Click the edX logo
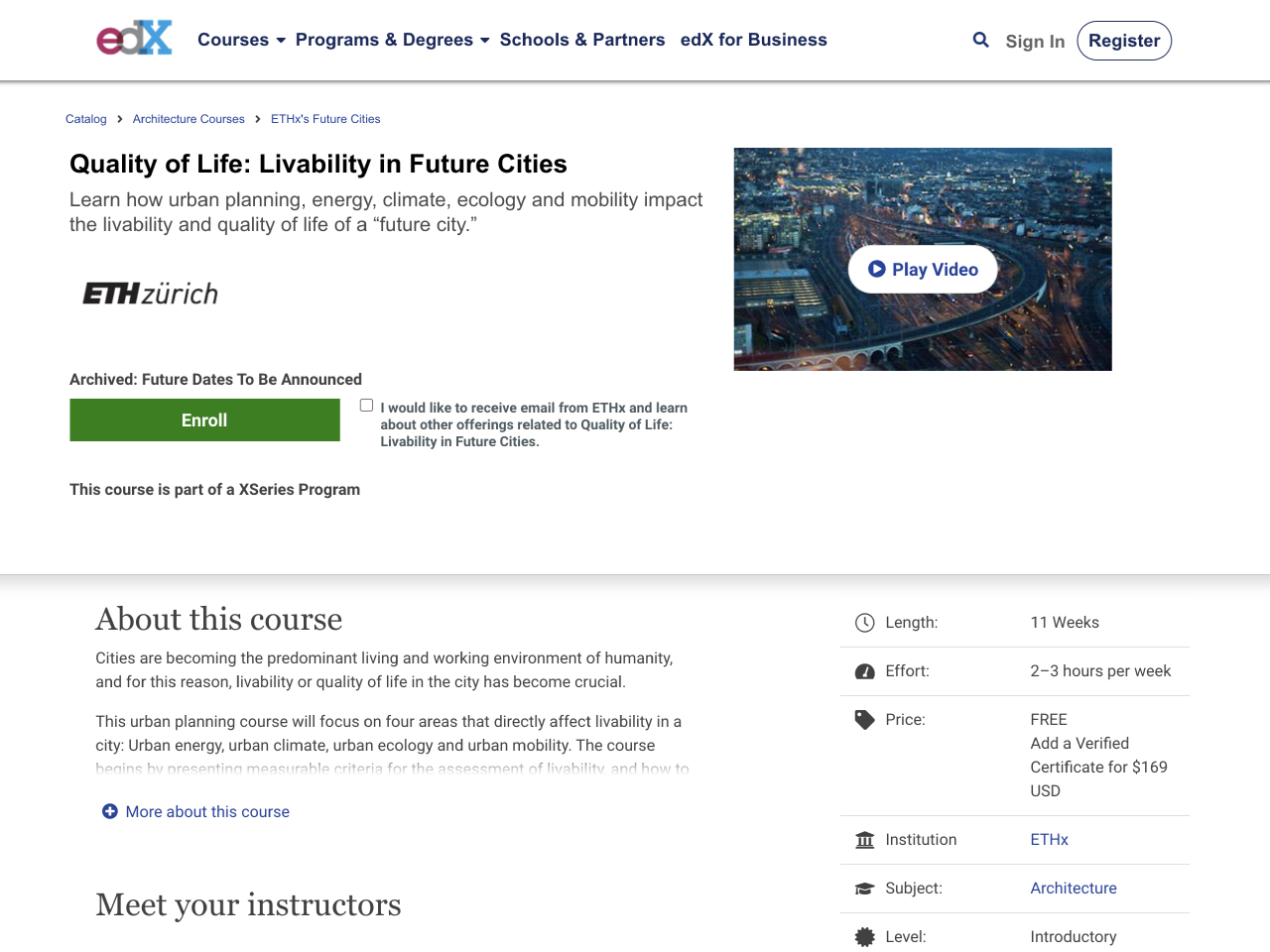The height and width of the screenshot is (952, 1270). pos(133,37)
